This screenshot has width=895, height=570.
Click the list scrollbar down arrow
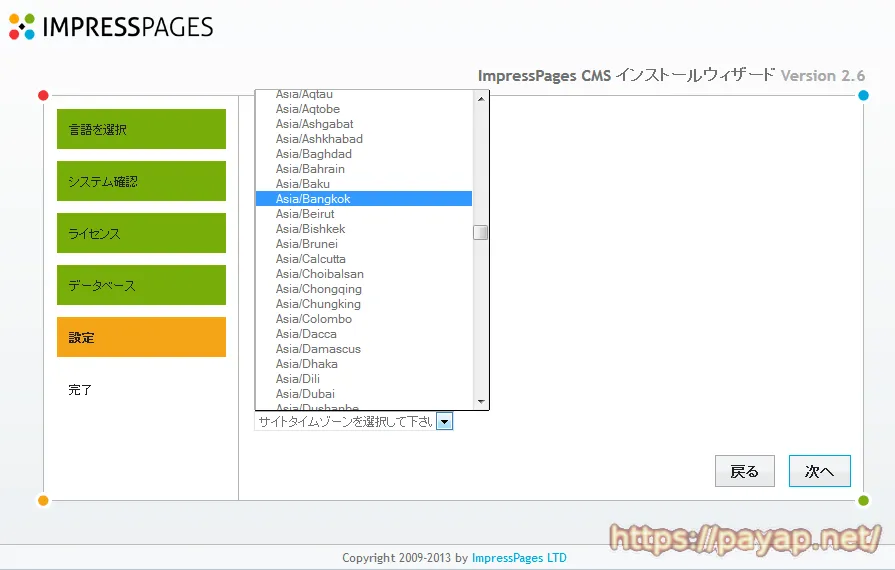click(481, 402)
